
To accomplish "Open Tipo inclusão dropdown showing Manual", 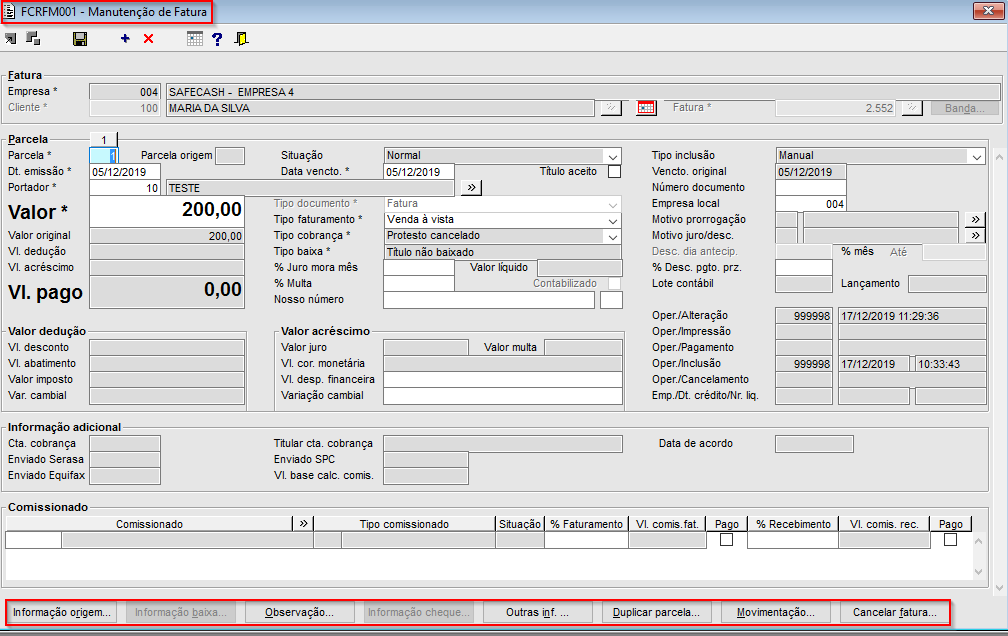I will [x=976, y=156].
